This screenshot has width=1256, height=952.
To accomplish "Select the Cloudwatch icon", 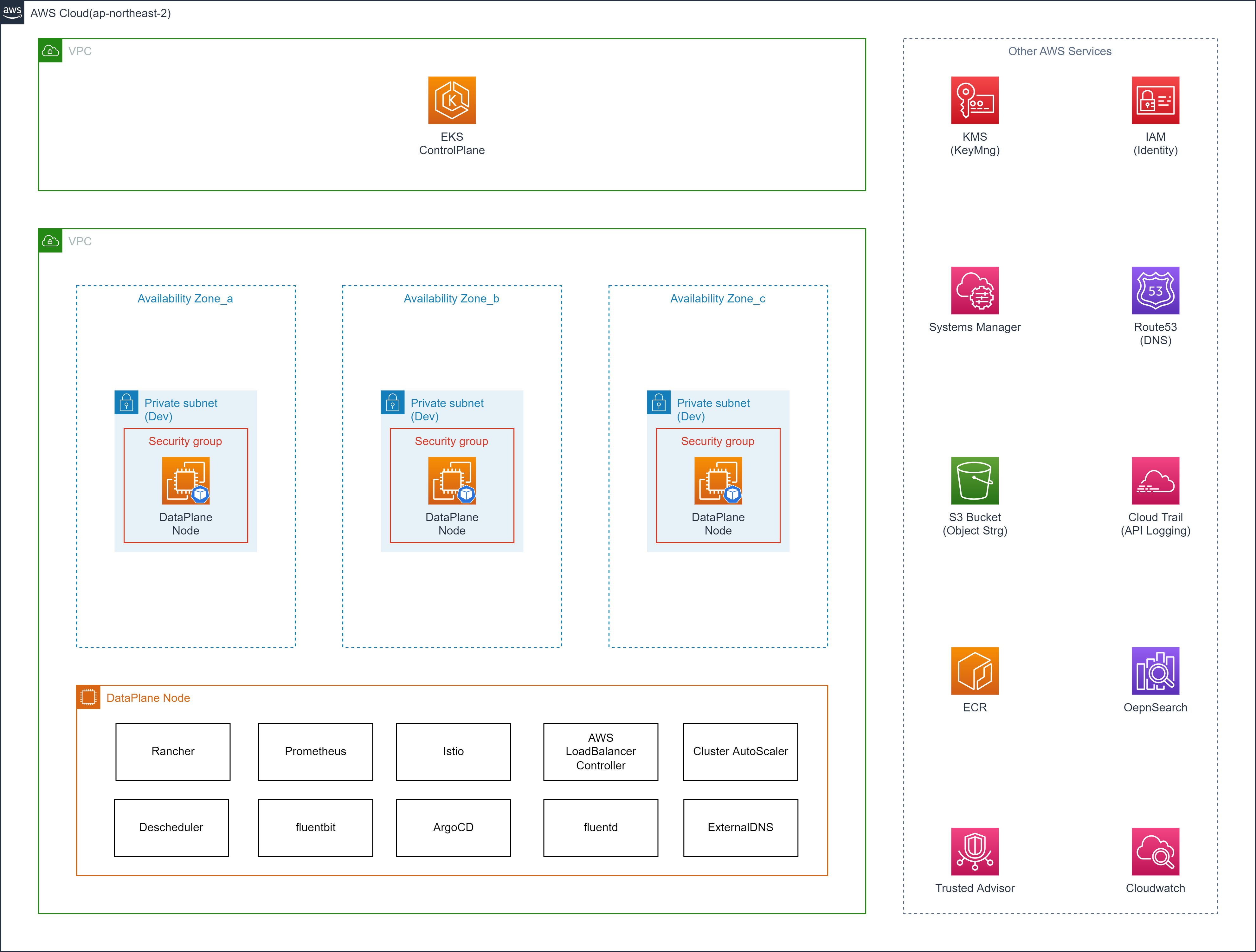I will 1156,852.
